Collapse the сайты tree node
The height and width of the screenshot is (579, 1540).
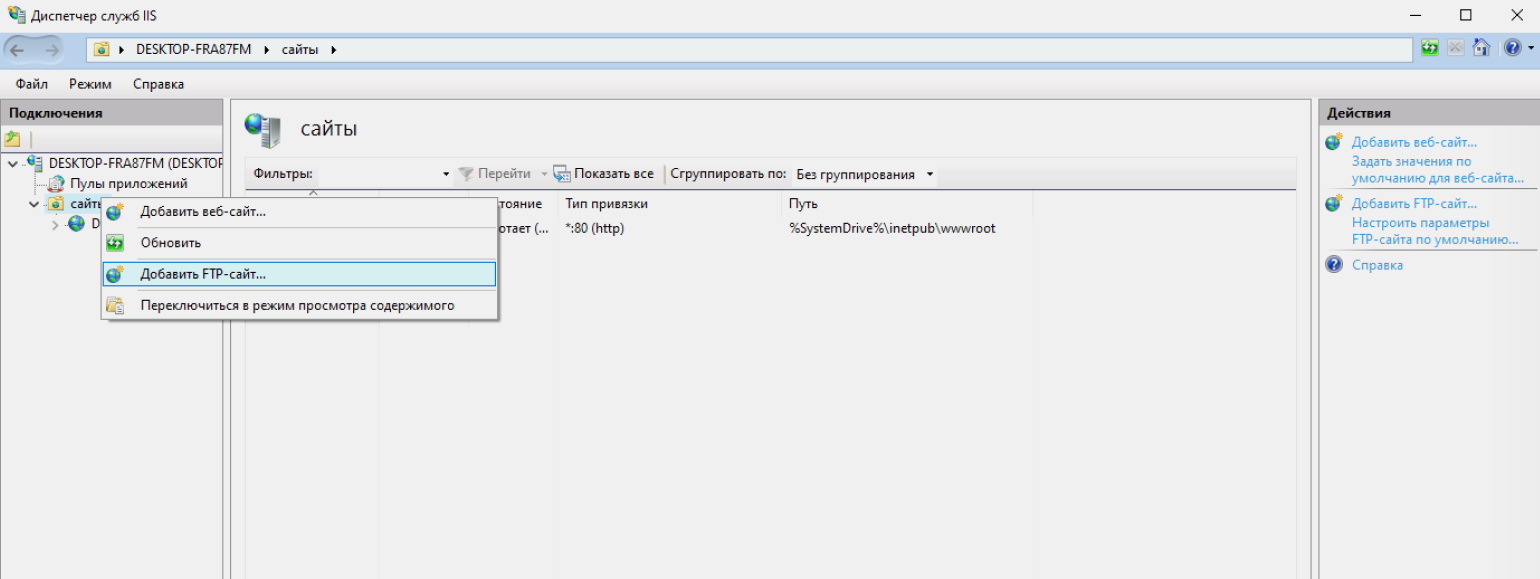point(34,204)
